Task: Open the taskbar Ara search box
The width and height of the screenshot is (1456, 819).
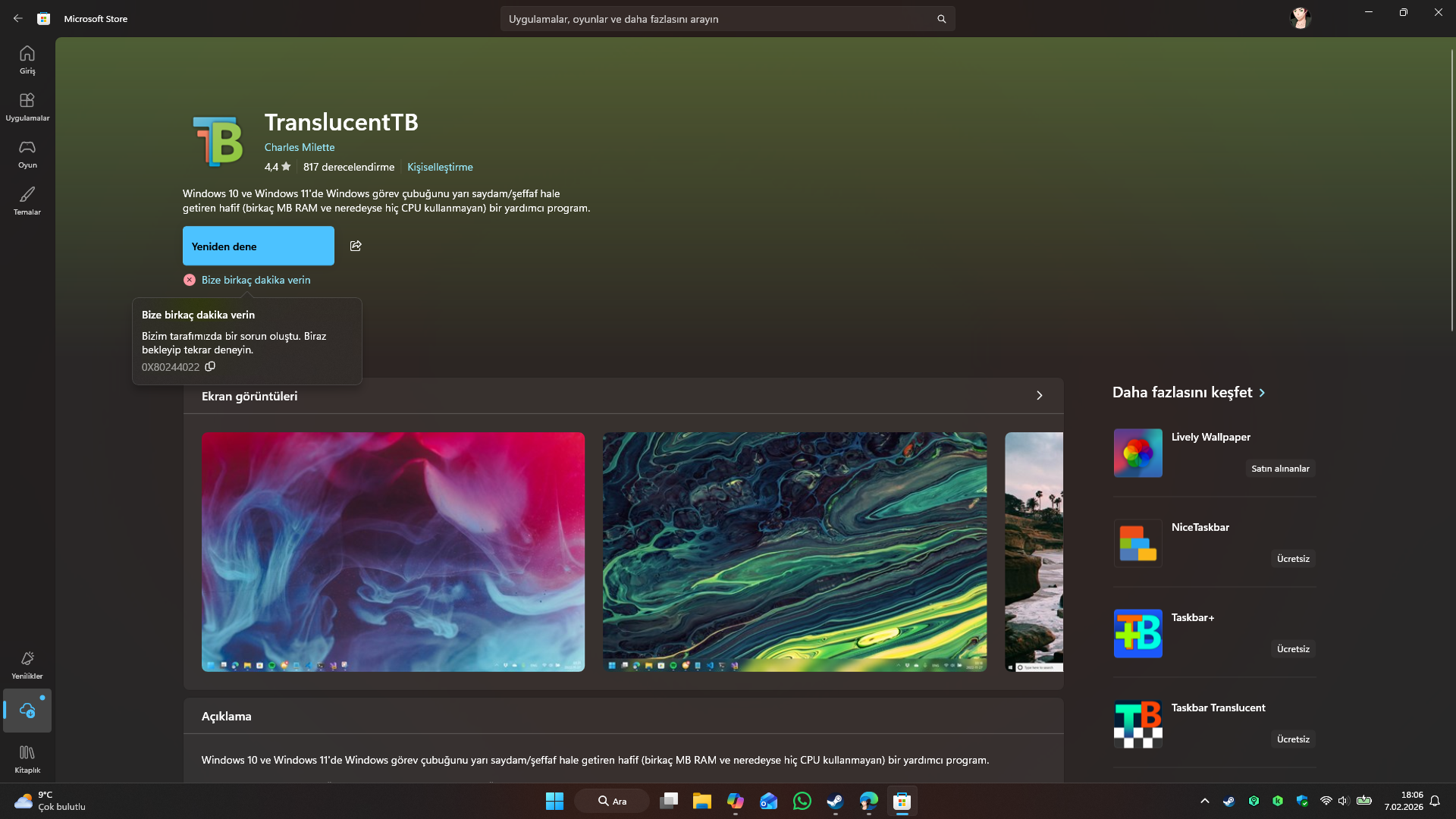Action: click(x=611, y=801)
